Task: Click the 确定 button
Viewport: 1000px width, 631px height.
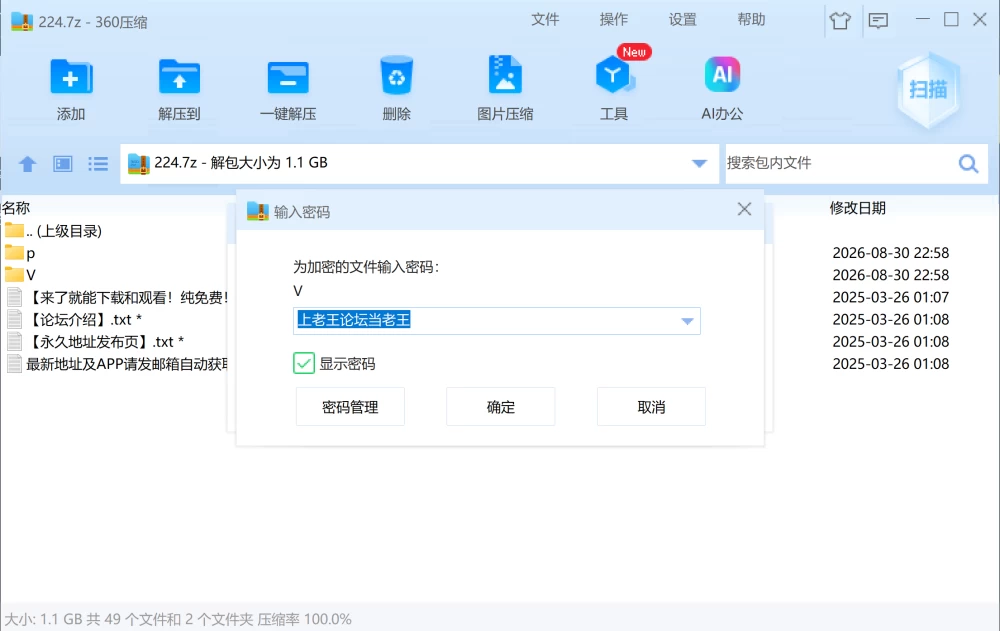Action: point(501,406)
